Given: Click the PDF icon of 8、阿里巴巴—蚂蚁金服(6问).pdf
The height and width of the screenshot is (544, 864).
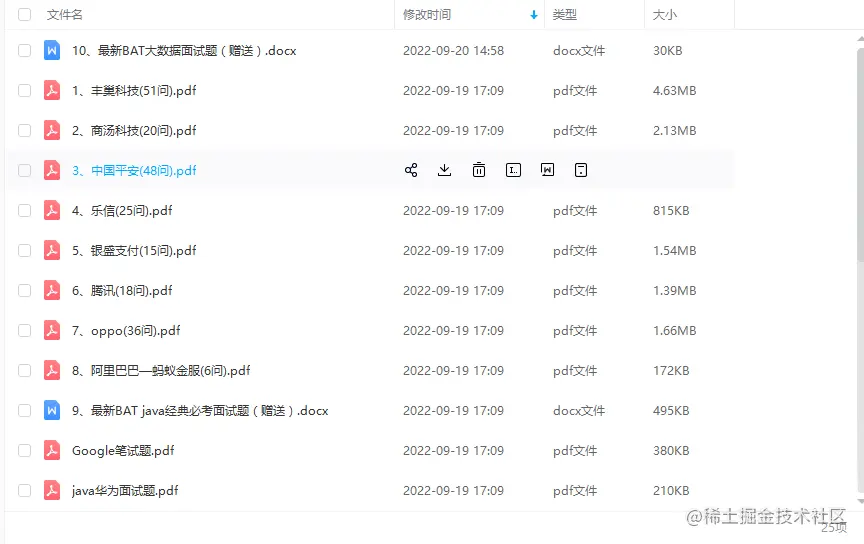Looking at the screenshot, I should [x=52, y=370].
